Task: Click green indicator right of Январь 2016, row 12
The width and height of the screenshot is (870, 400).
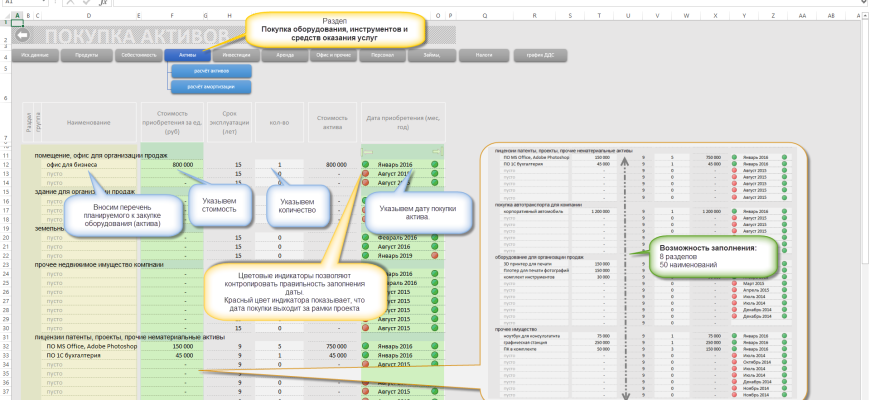Action: tap(436, 164)
